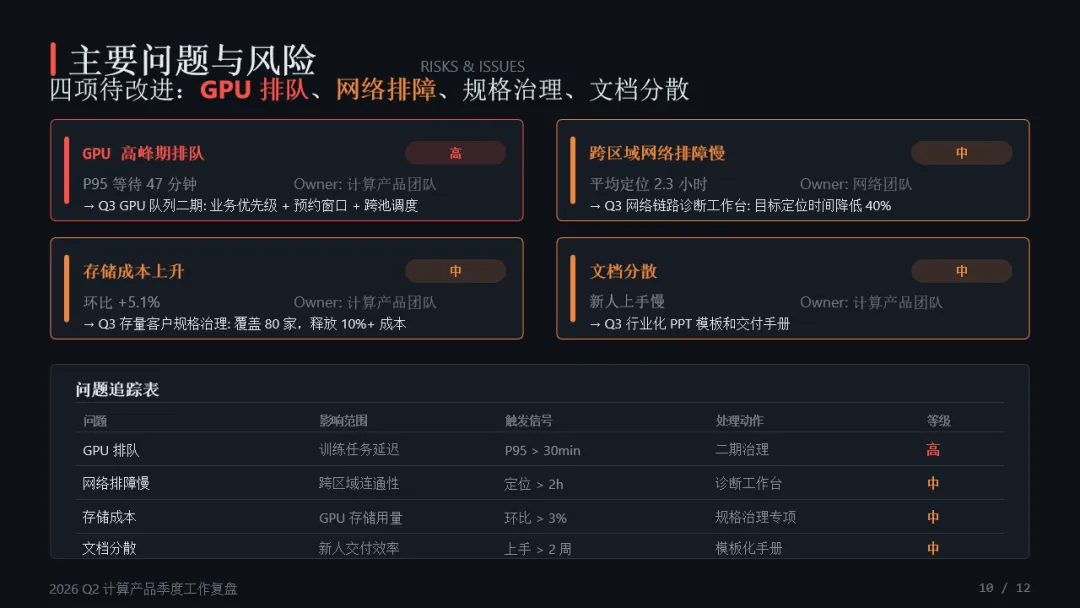Select the GPU 排队 row in tracking table
Viewport: 1080px width, 608px height.
coord(539,450)
